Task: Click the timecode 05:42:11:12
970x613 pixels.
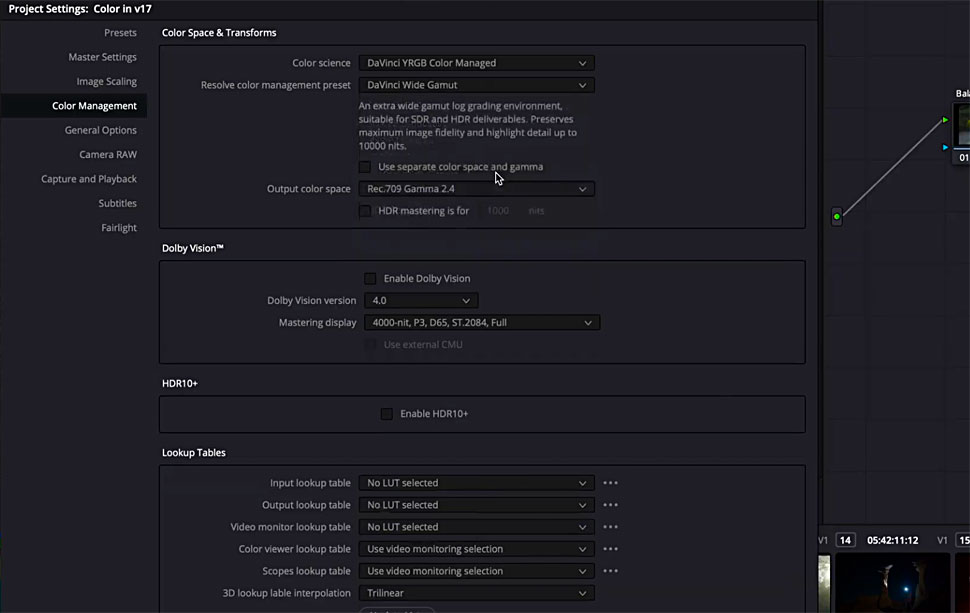Action: (893, 540)
